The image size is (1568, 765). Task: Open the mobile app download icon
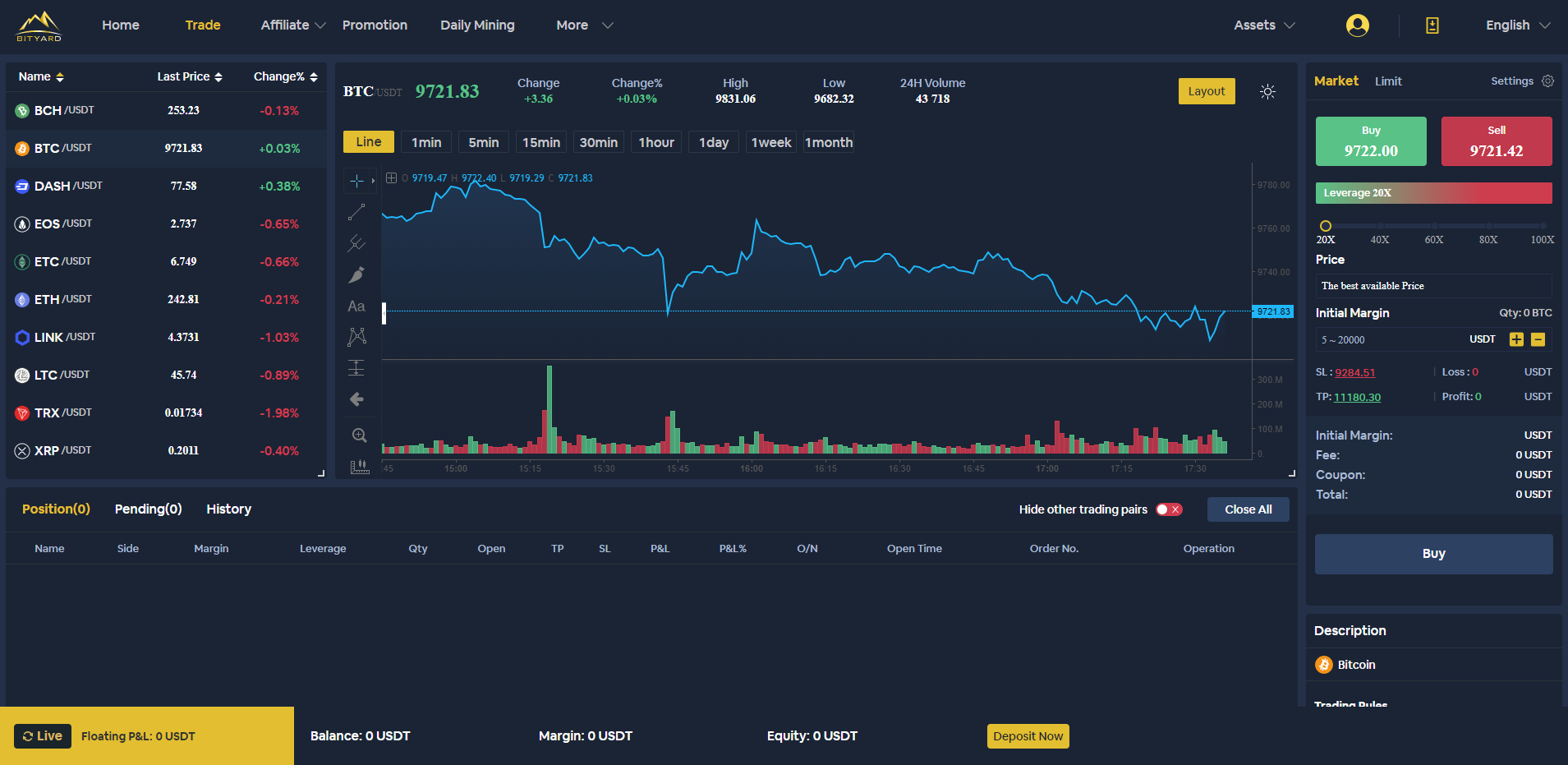coord(1432,25)
